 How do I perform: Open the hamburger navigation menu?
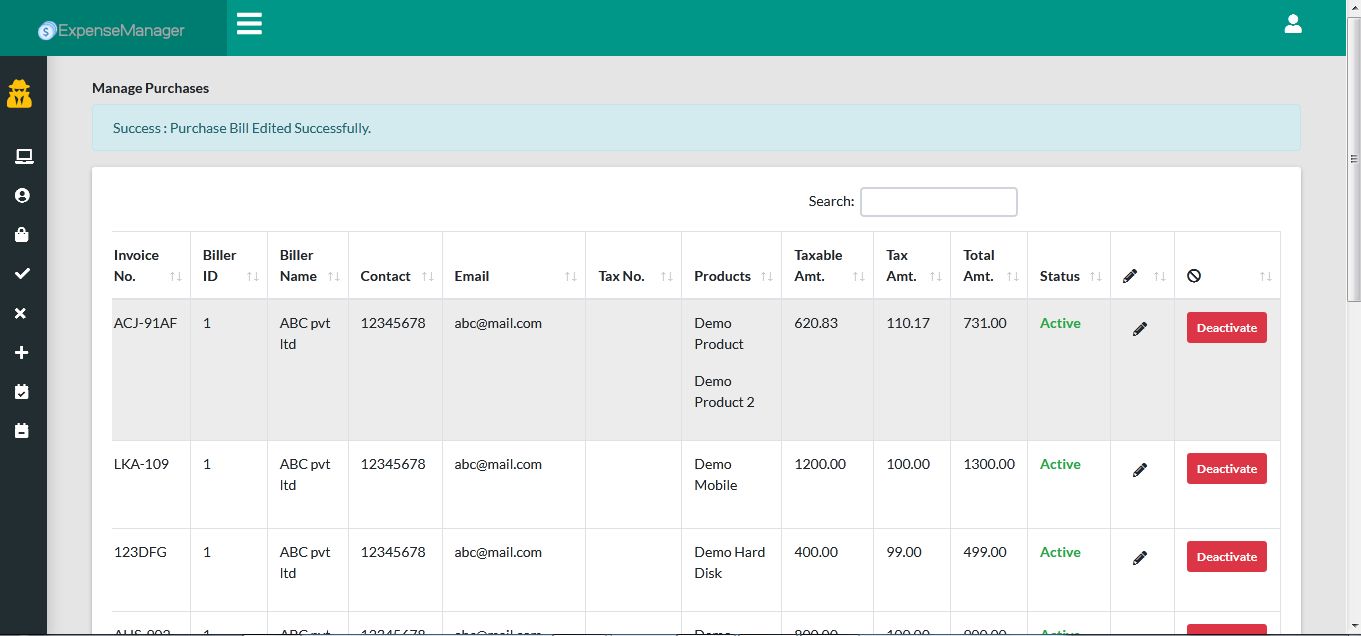(249, 24)
